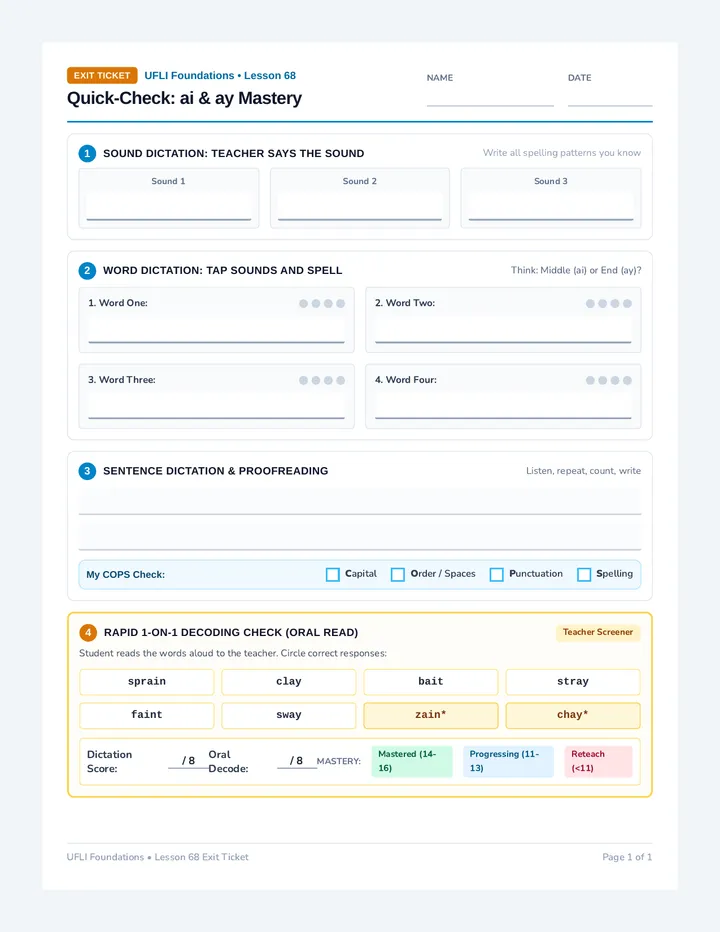Click the sound dots beside Word One
Viewport: 720px width, 932px height.
[322, 303]
